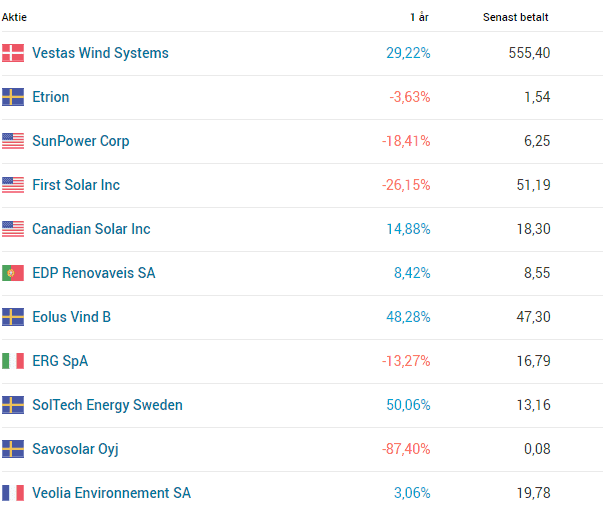Click the Italian flag beside ERG SpA
Screen dimensions: 603x511
(13, 361)
